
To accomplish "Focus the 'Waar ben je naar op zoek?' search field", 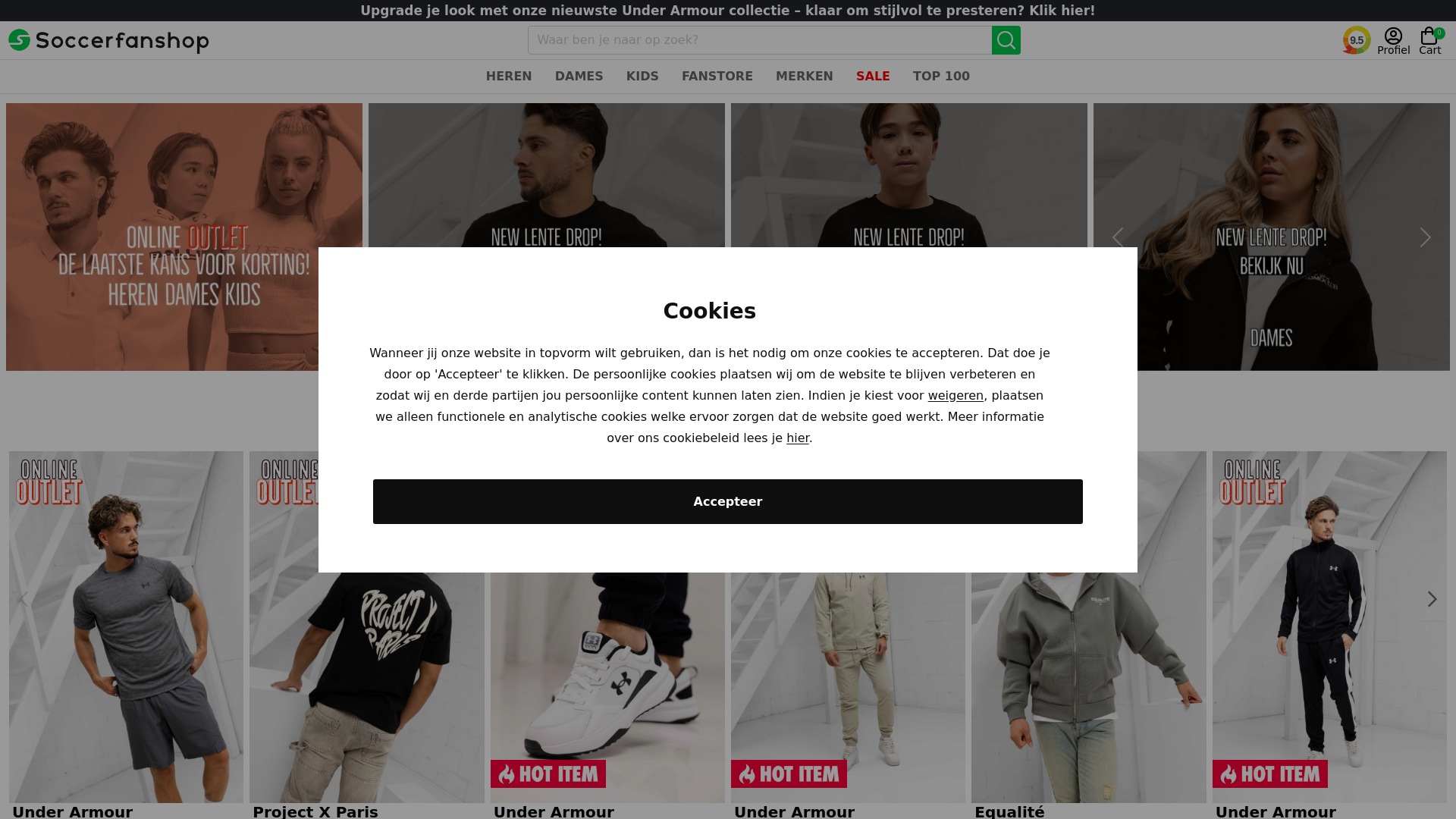I will coord(760,40).
